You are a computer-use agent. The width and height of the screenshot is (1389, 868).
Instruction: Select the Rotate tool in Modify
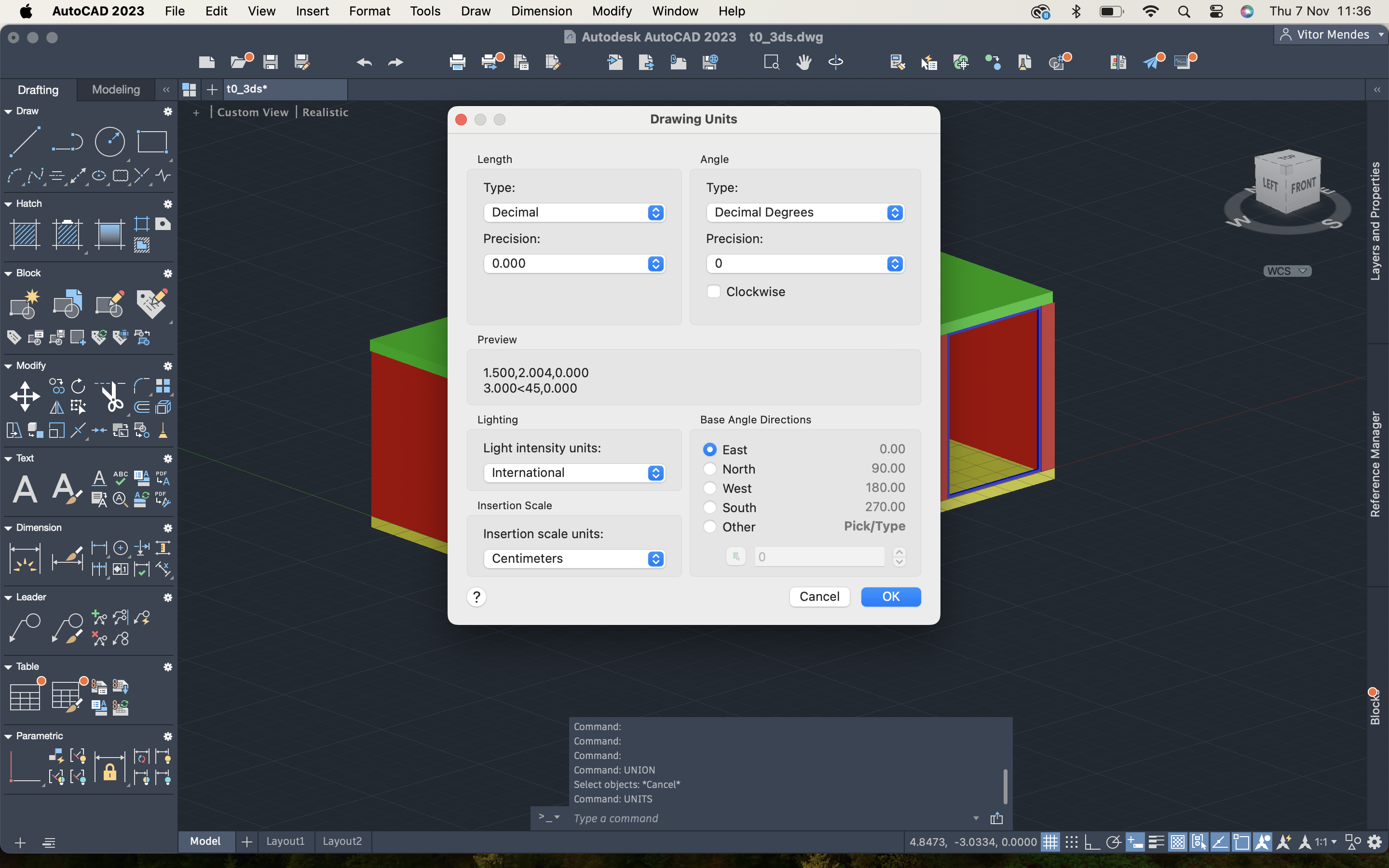tap(78, 386)
